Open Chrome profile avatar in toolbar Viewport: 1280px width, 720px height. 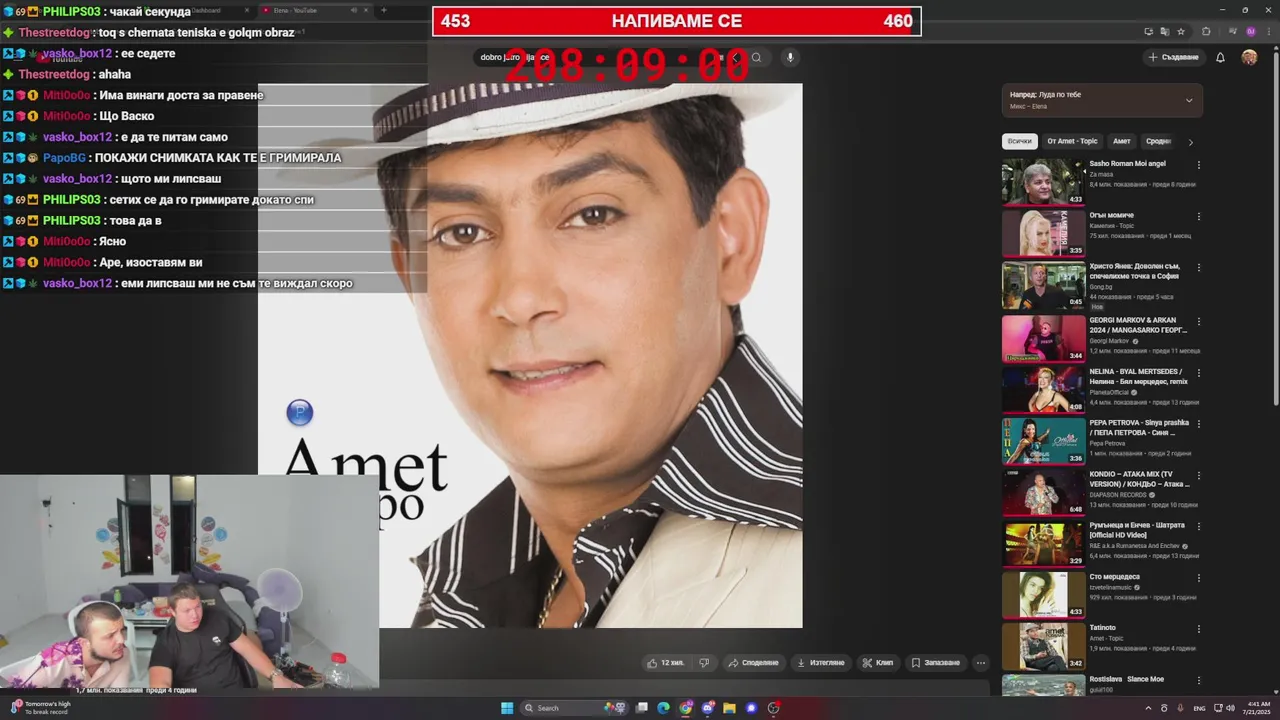1250,31
